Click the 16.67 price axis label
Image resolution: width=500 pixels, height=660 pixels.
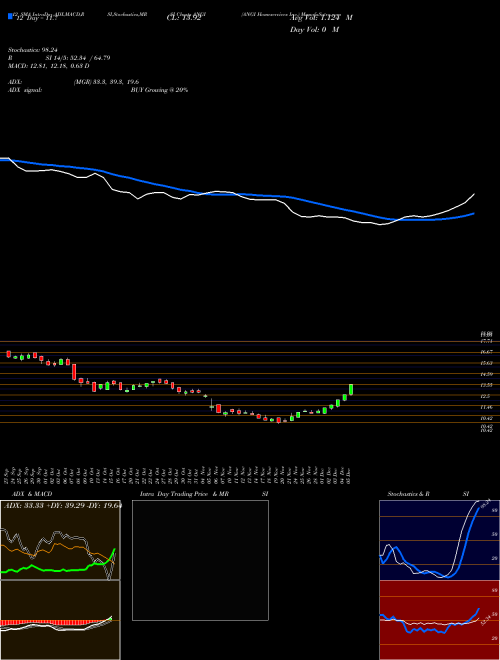(487, 352)
